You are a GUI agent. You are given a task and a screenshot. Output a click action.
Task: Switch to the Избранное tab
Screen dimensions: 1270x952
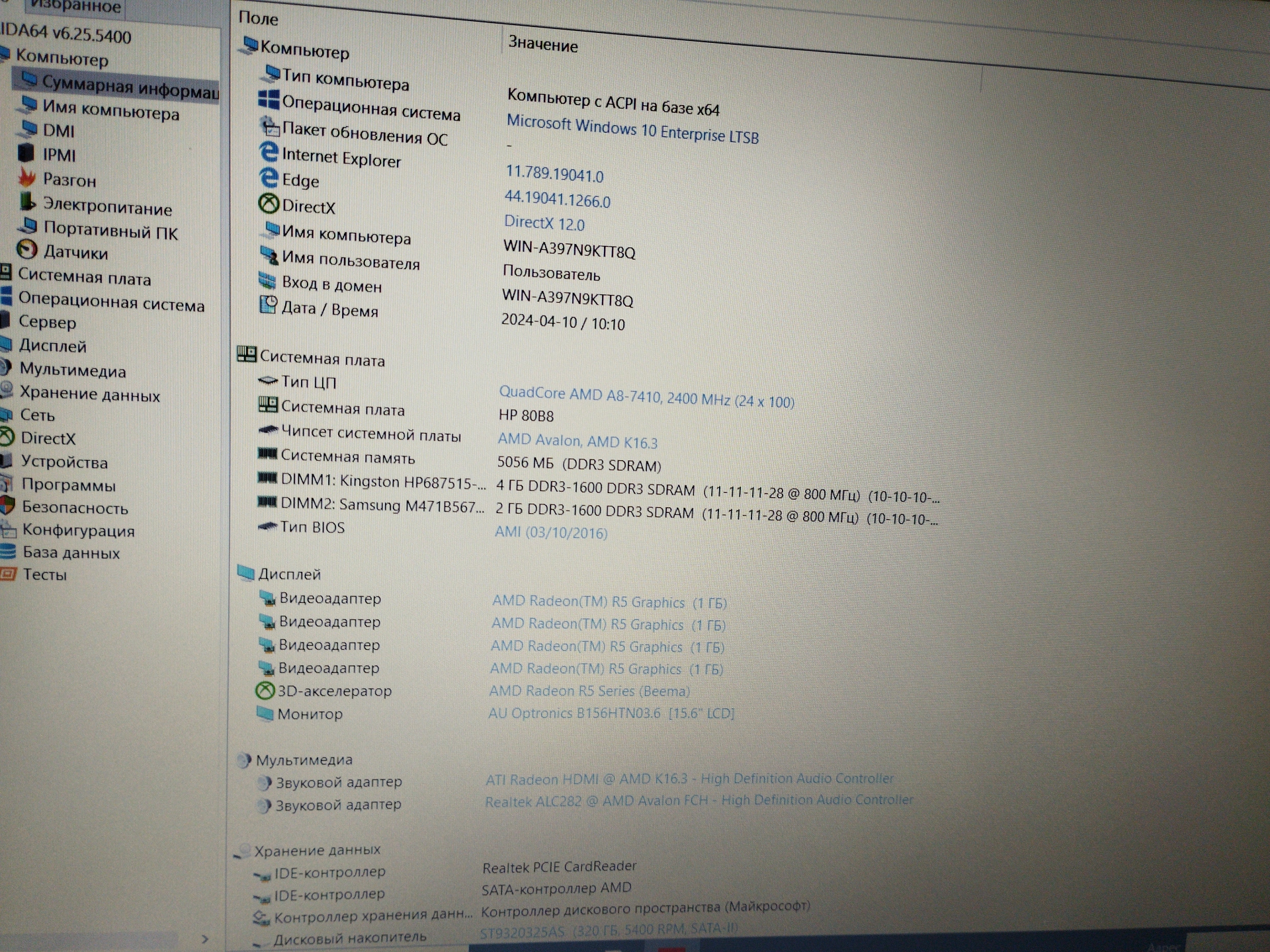76,7
